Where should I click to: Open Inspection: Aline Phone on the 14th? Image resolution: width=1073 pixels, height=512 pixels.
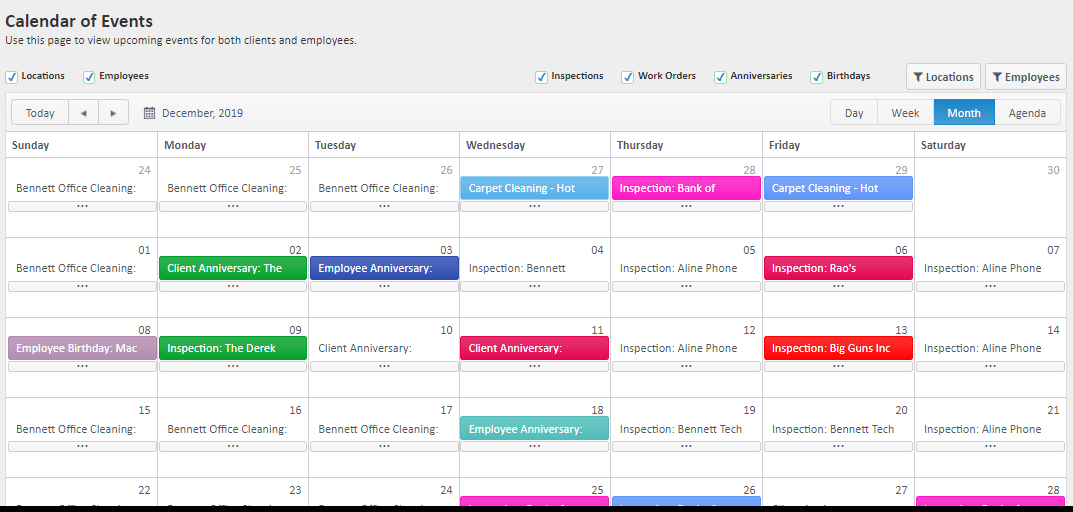[990, 348]
